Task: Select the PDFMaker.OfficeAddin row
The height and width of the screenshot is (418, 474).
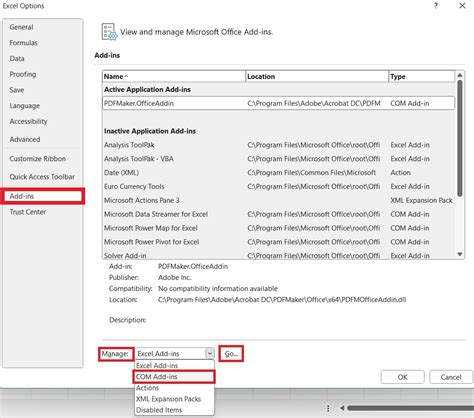Action: (279, 103)
